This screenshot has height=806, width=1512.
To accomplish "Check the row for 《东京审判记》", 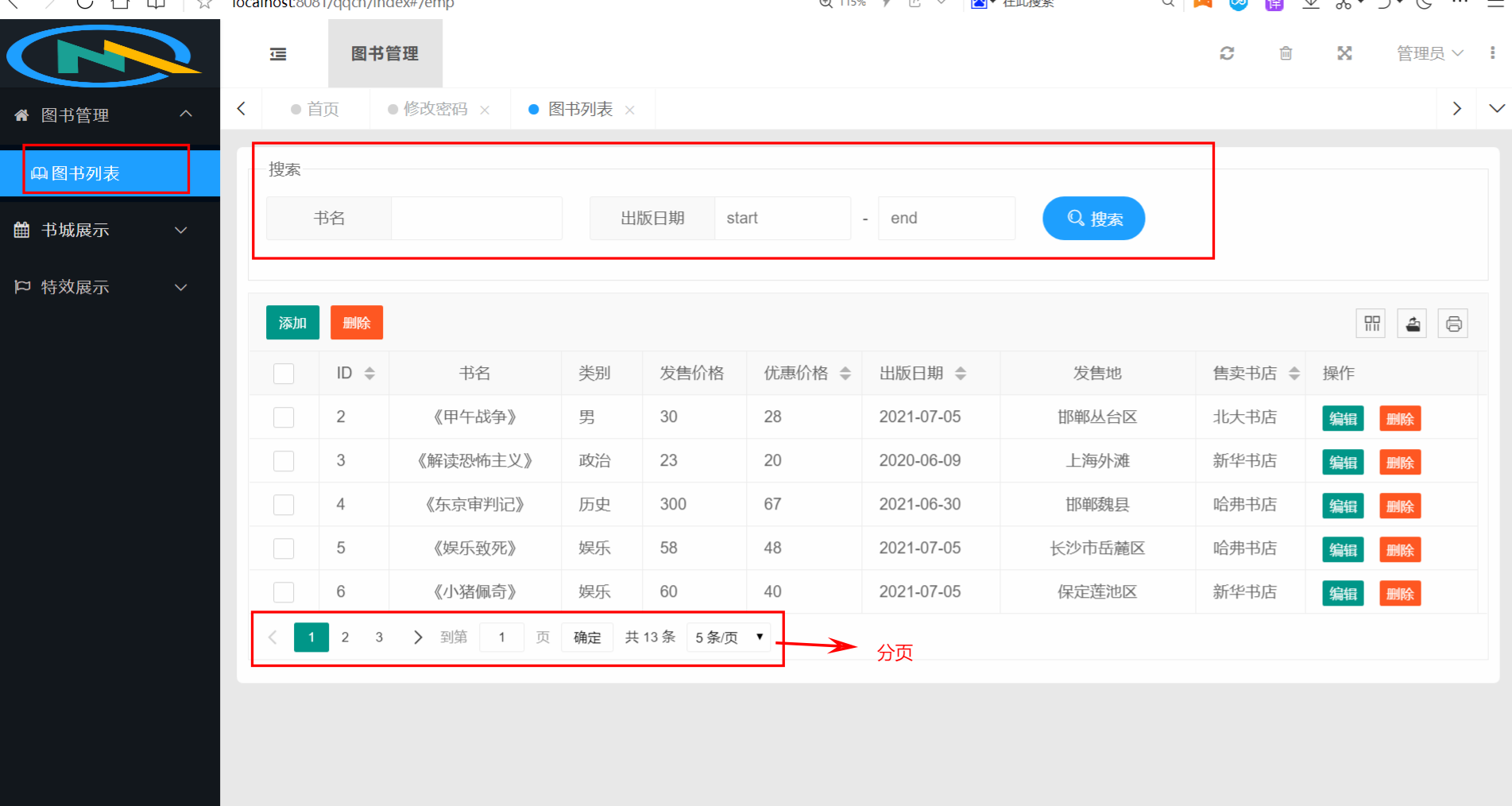I will coord(284,505).
